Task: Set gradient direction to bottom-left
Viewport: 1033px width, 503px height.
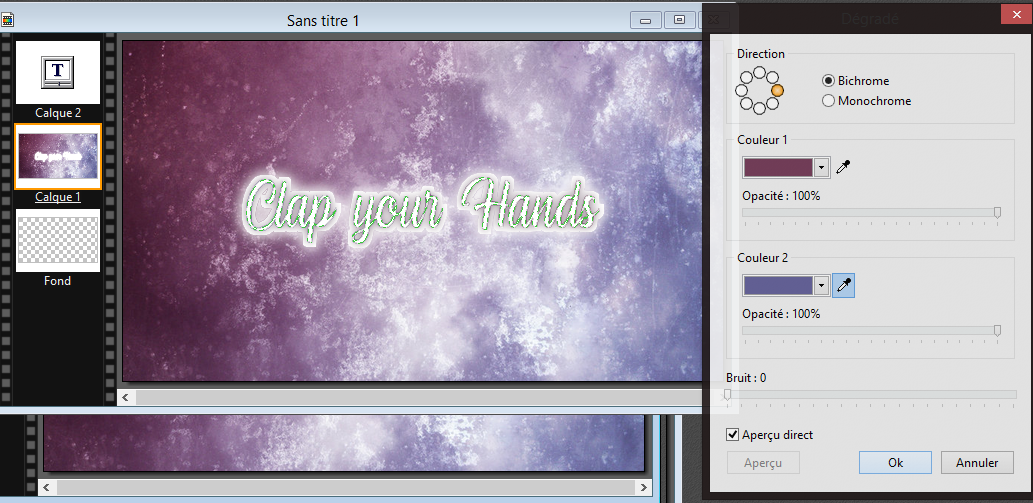Action: click(746, 103)
